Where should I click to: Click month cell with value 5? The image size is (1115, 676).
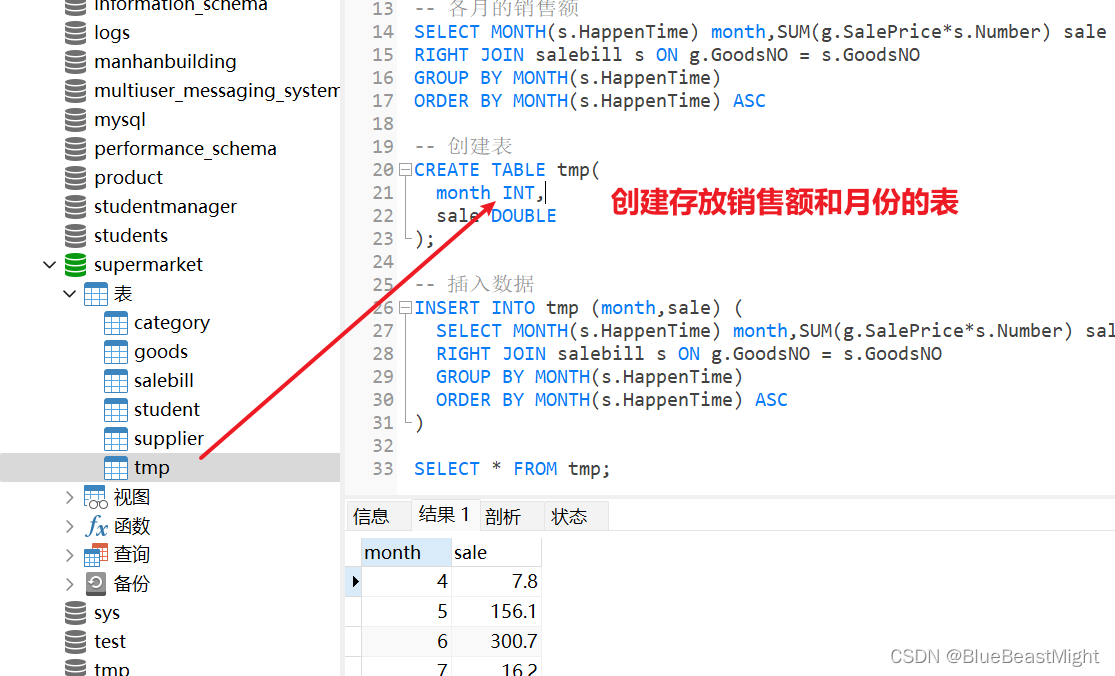click(406, 611)
